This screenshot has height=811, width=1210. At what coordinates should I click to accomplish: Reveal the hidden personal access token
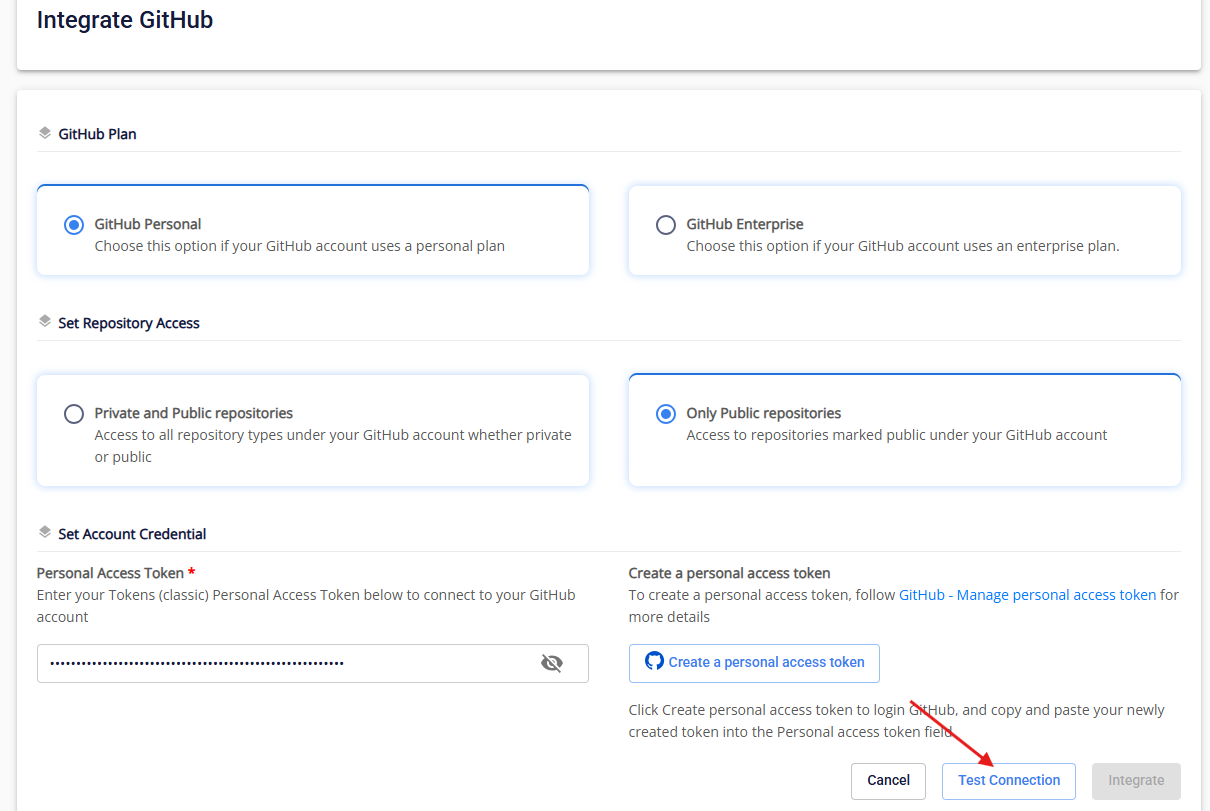551,663
